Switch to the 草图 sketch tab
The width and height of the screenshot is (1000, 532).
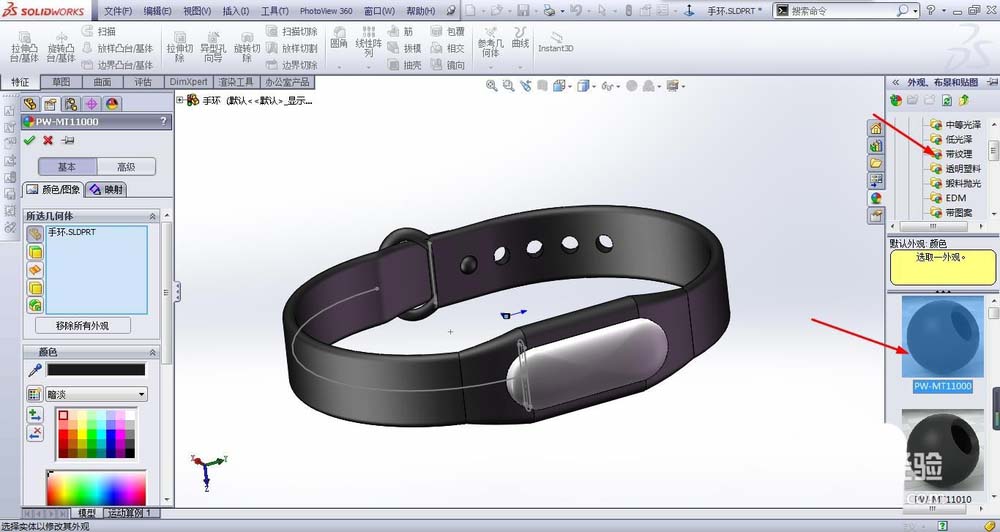click(61, 82)
